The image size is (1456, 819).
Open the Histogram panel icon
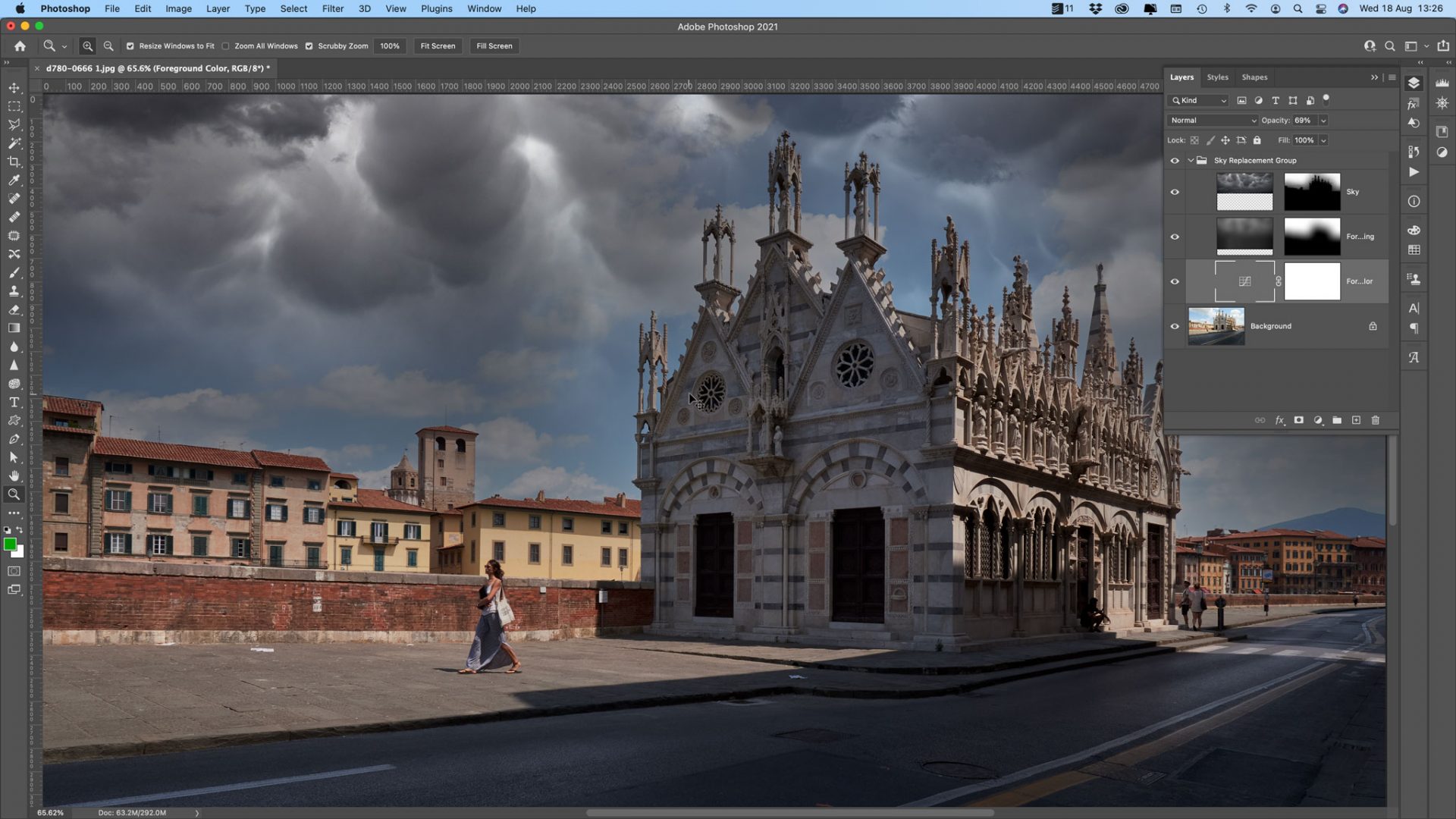[1442, 83]
